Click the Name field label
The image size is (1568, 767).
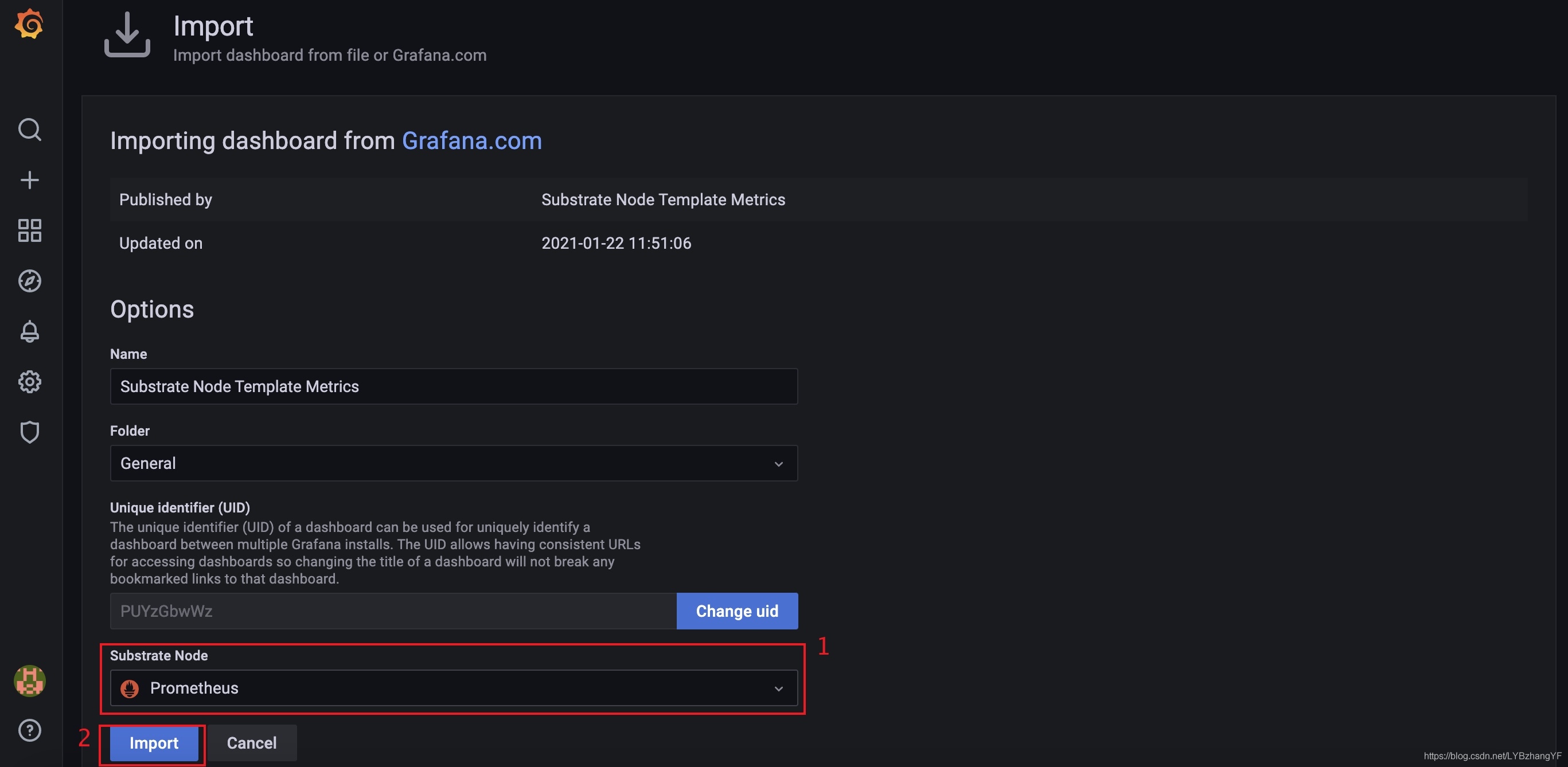point(128,354)
